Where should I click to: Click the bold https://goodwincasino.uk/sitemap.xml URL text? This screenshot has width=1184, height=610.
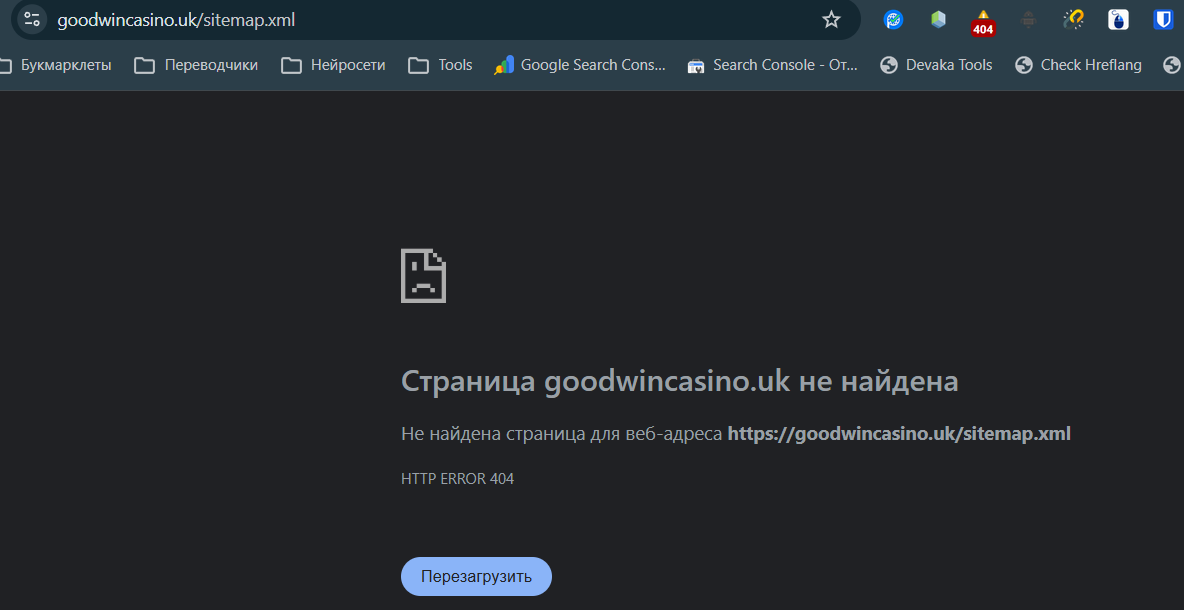tap(899, 434)
